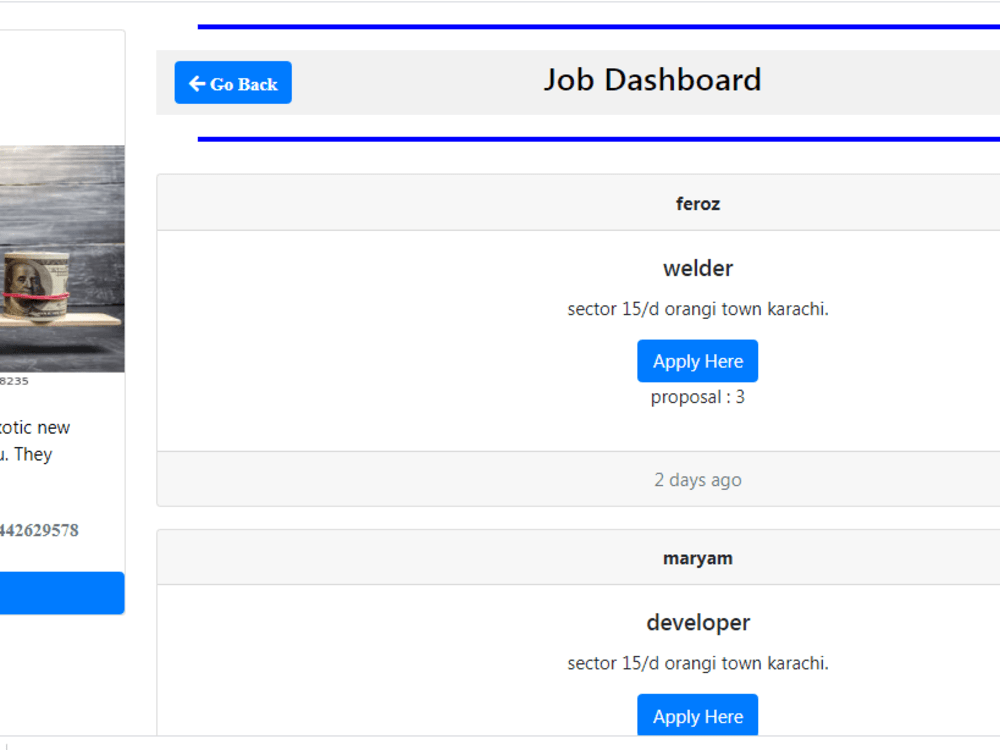This screenshot has width=1000, height=750.
Task: Click the poster name feroz
Action: [698, 203]
